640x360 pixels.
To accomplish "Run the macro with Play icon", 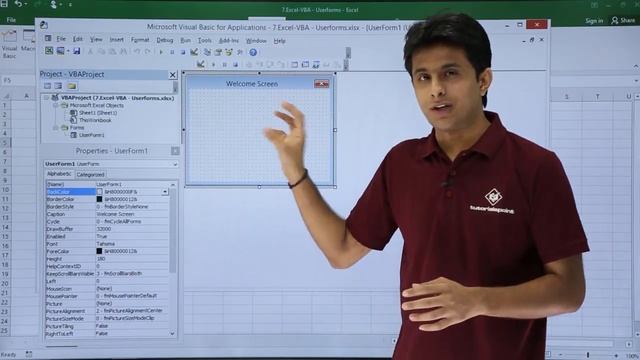I will (161, 52).
